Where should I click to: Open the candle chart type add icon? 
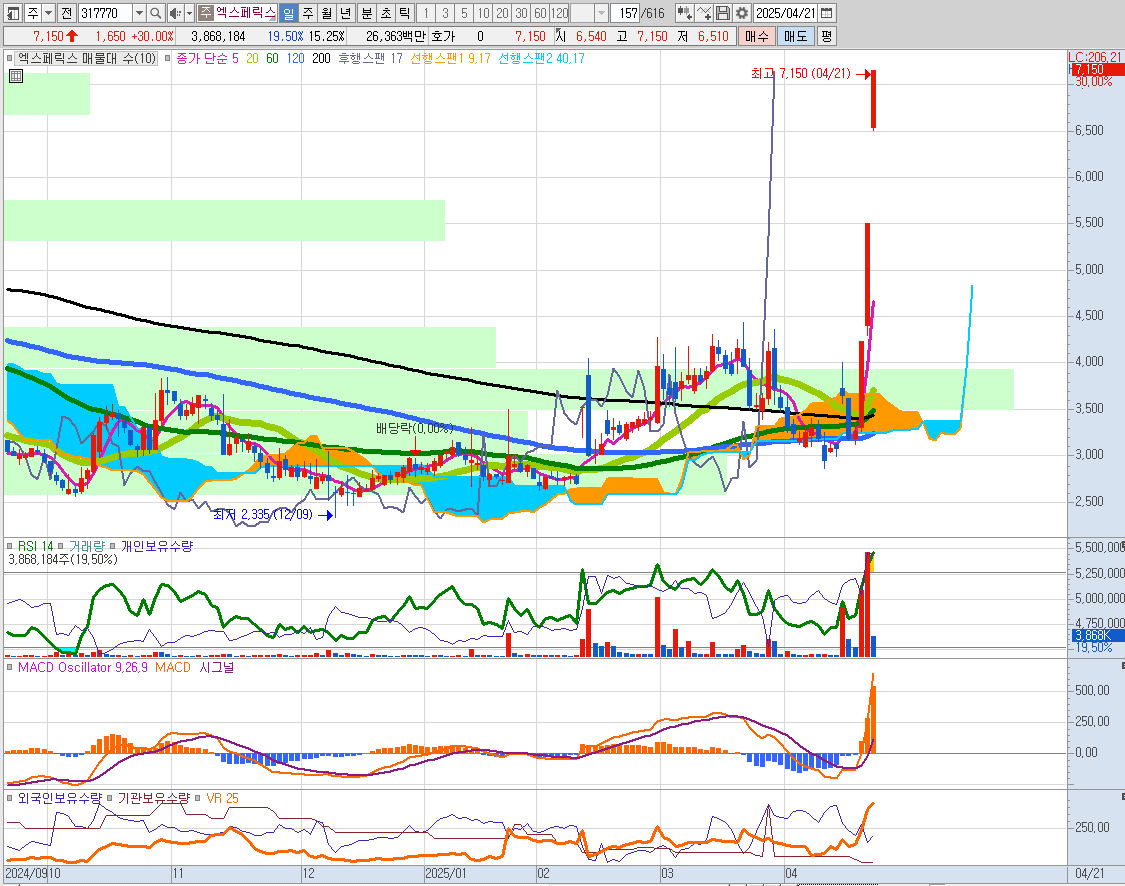[x=684, y=13]
